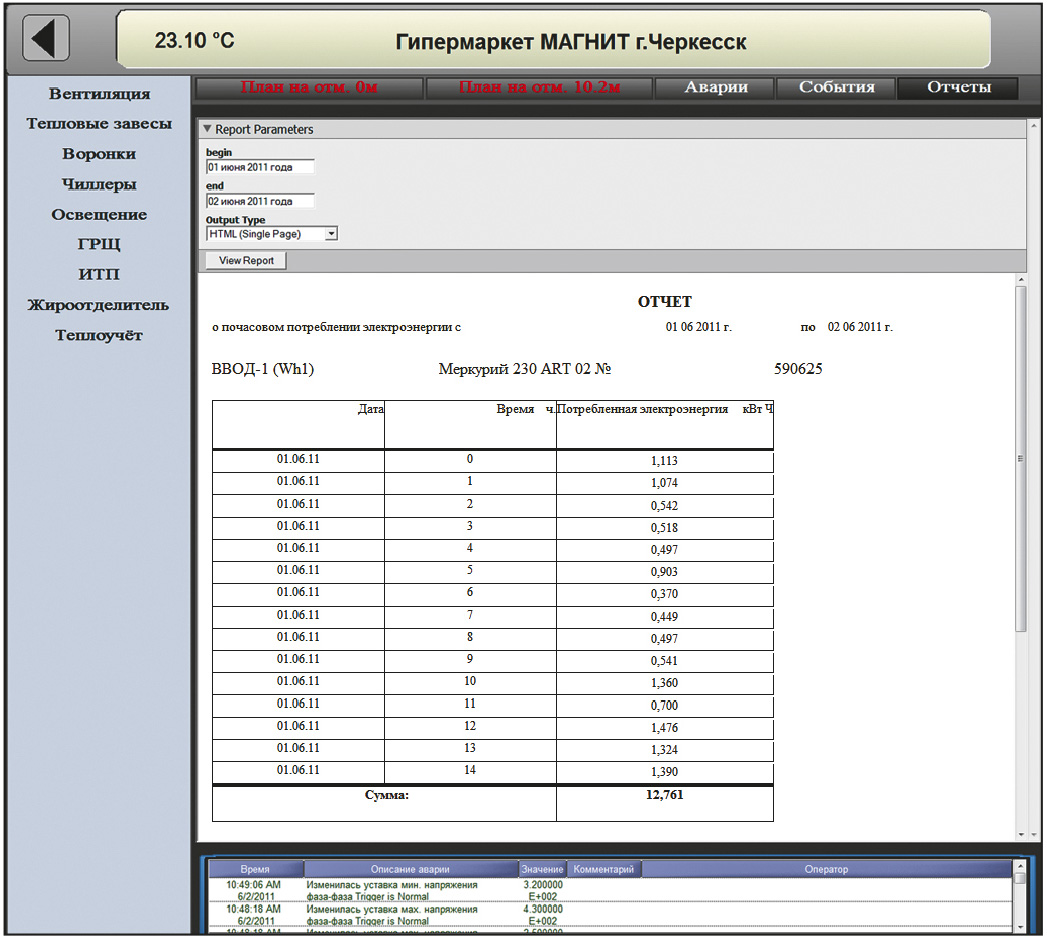Screen dimensions: 1047x942
Task: Click the begin date input field
Action: (x=260, y=167)
